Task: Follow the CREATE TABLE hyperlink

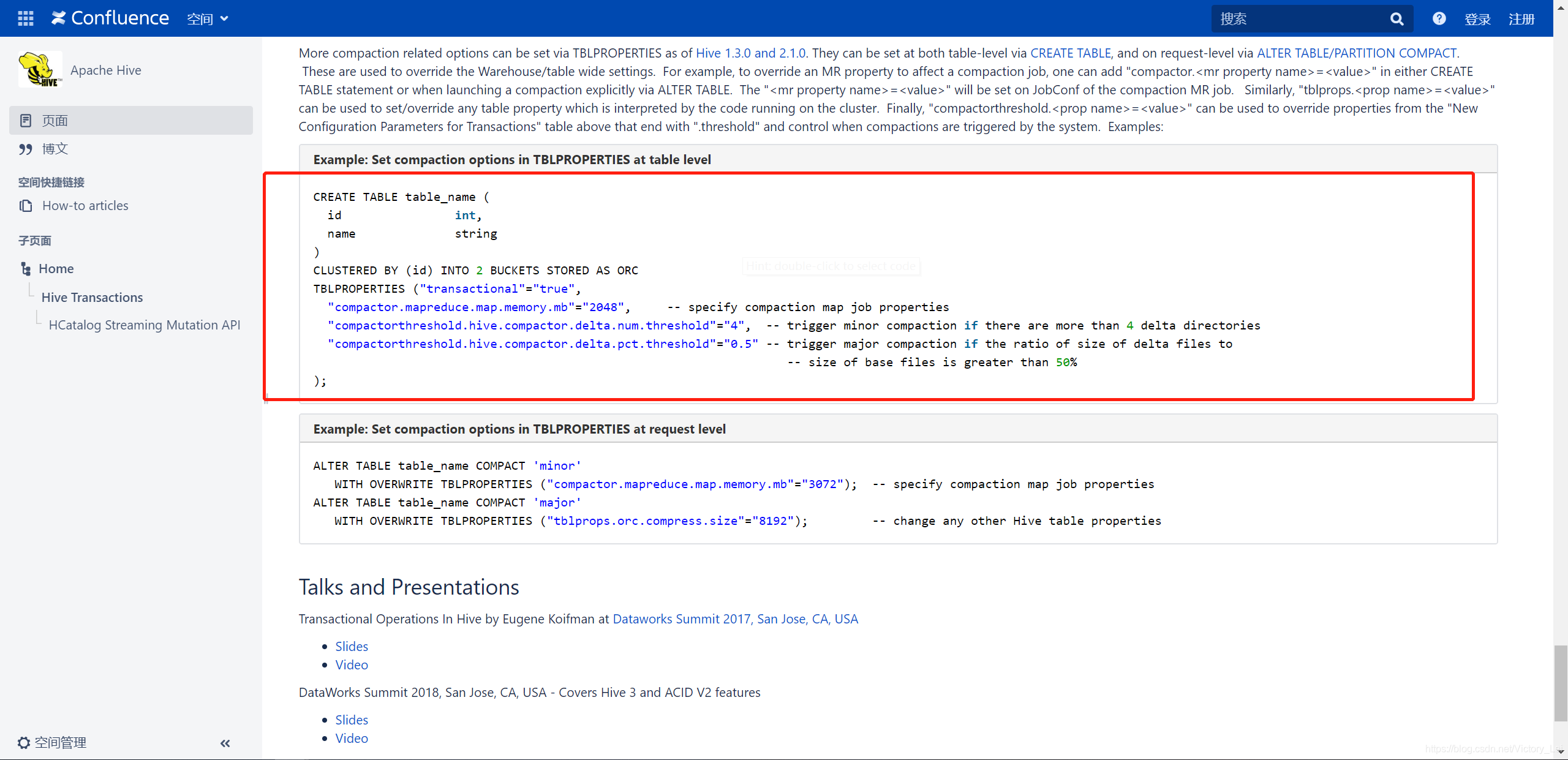Action: (x=1071, y=53)
